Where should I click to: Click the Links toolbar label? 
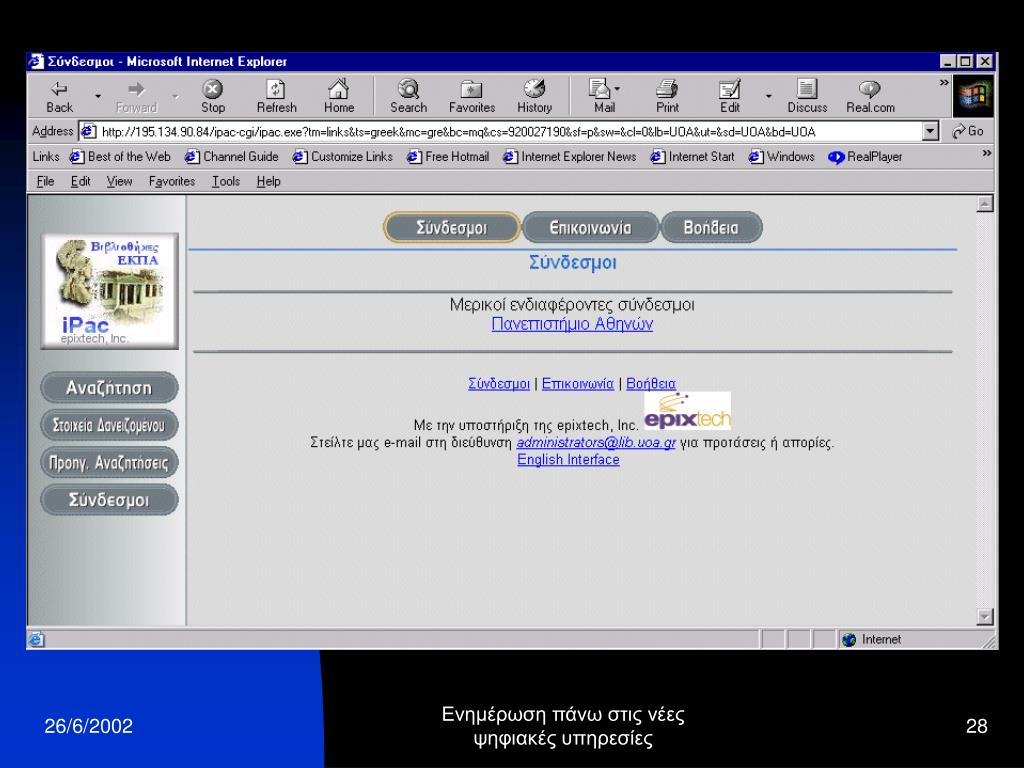[x=46, y=157]
